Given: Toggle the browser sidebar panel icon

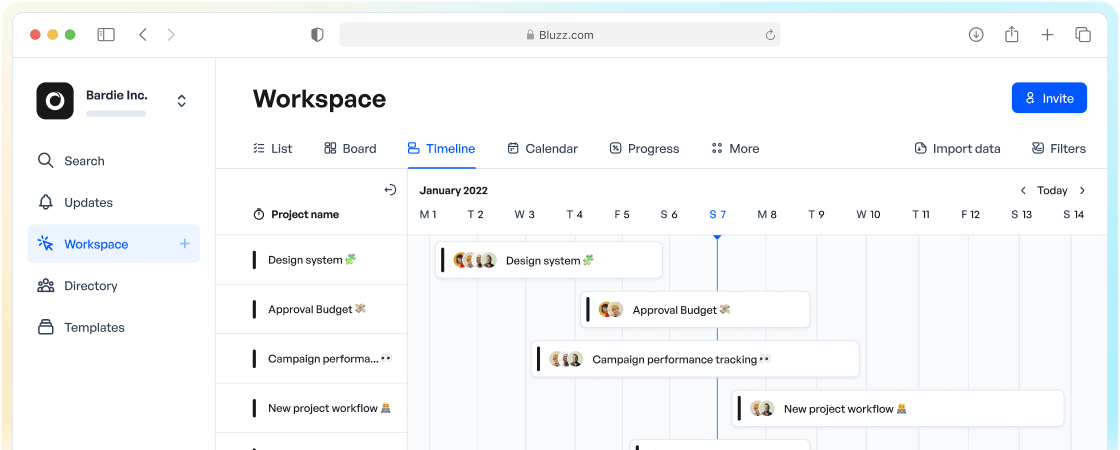Looking at the screenshot, I should click(106, 35).
